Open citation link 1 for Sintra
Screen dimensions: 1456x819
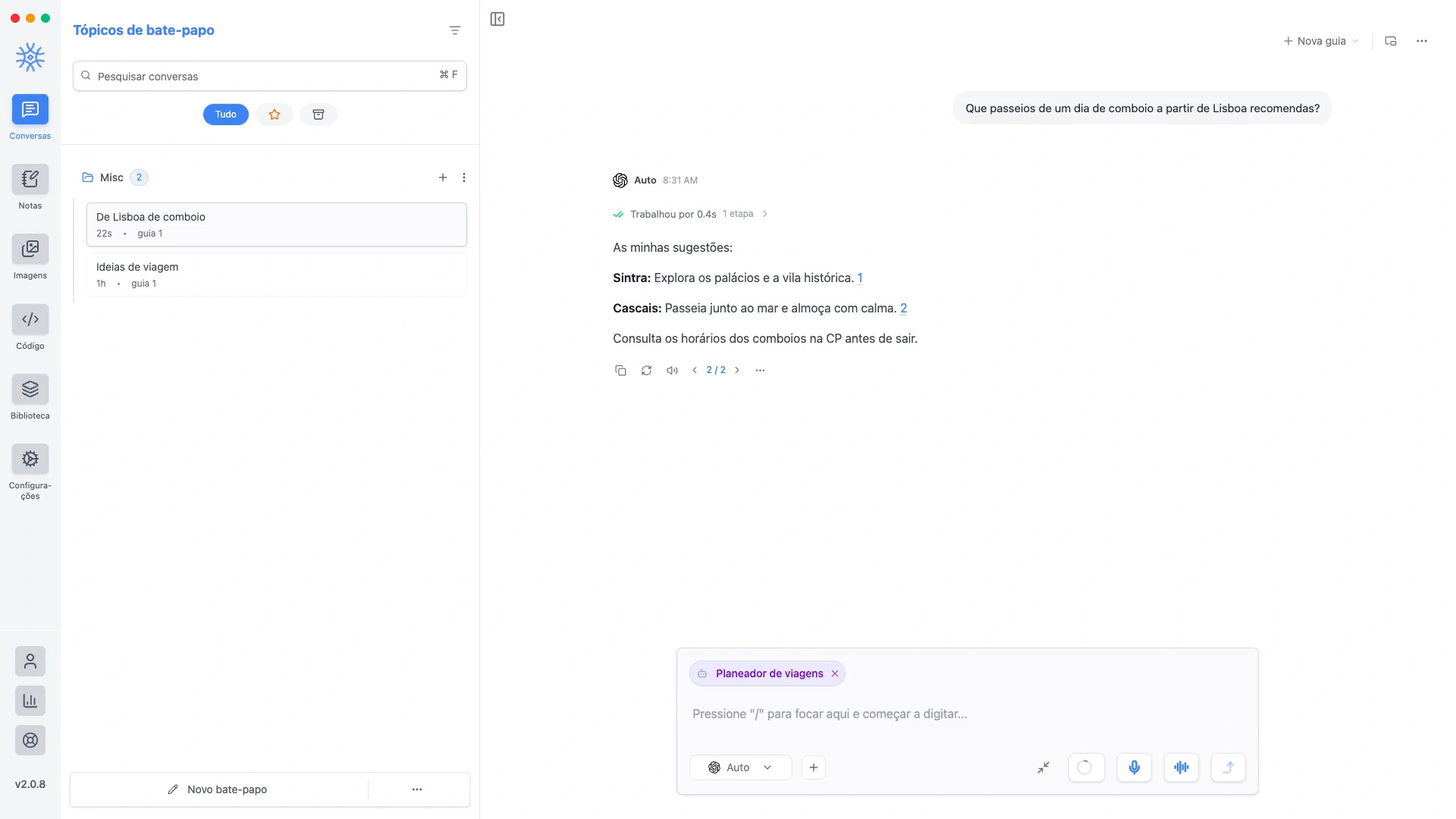(x=860, y=278)
